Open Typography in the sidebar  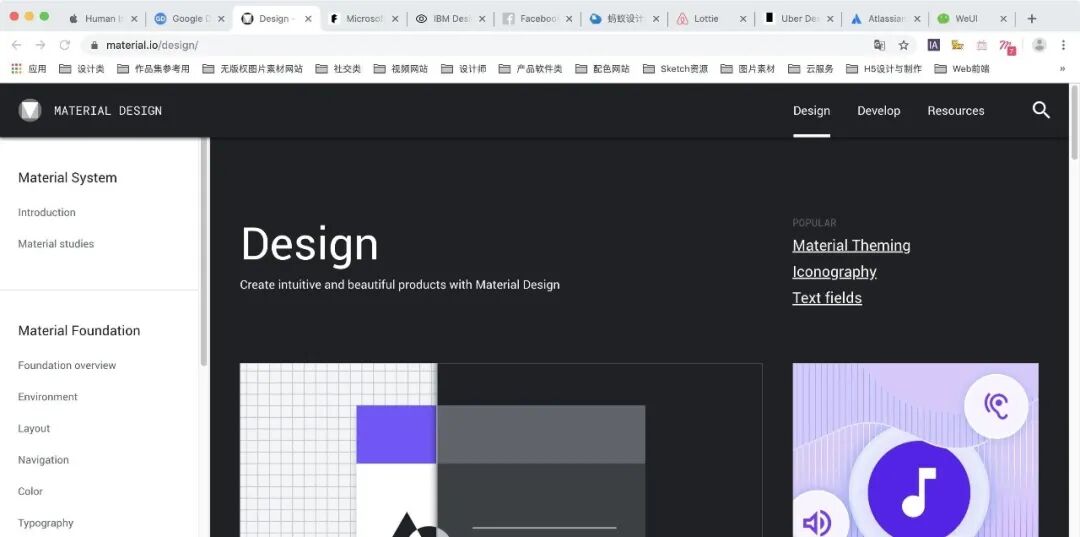pos(45,523)
